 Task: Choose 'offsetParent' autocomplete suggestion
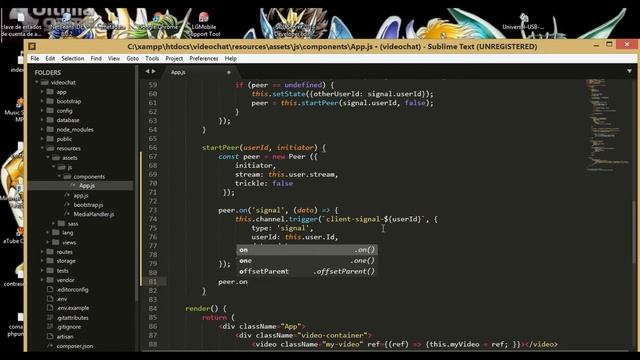[307, 271]
